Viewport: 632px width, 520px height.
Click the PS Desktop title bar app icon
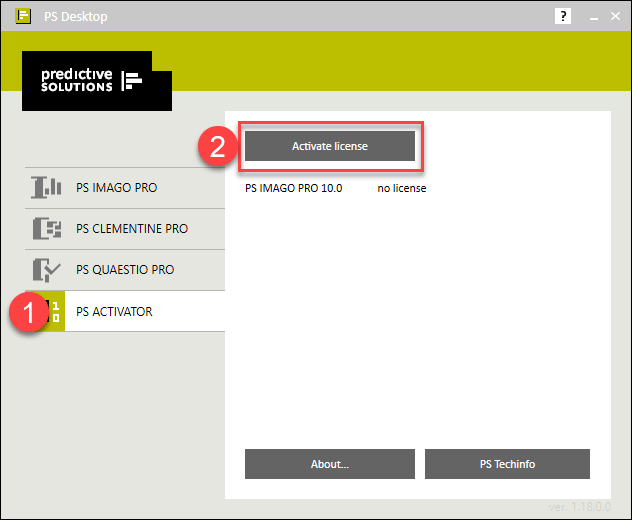coord(23,16)
